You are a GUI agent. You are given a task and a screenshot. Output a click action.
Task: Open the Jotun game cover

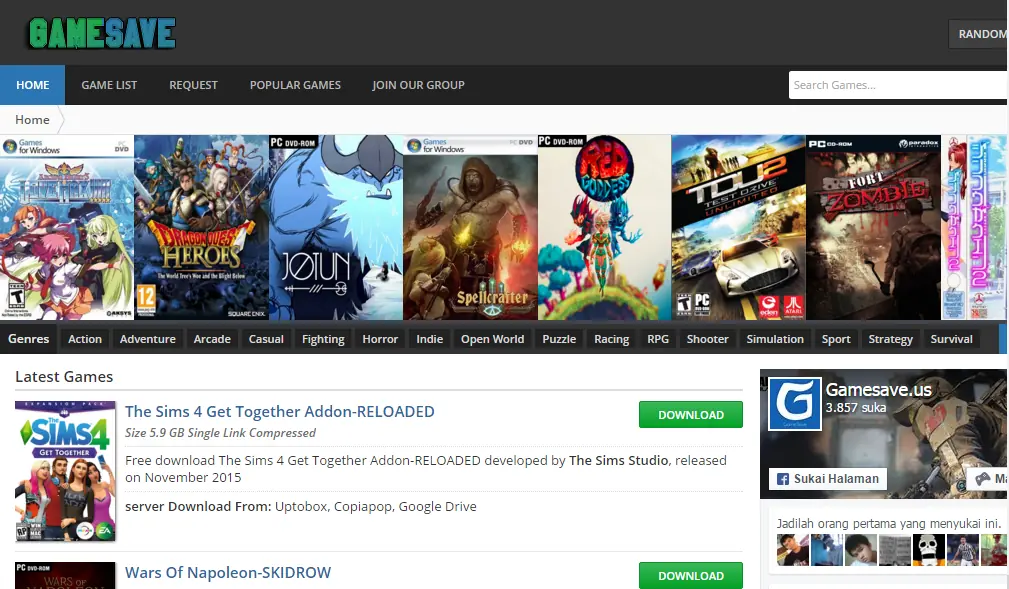(336, 227)
